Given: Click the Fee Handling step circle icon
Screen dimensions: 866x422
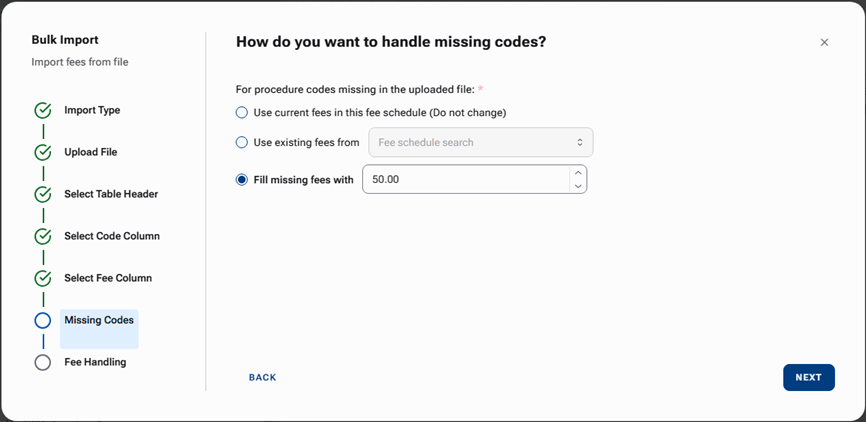Looking at the screenshot, I should (x=42, y=363).
